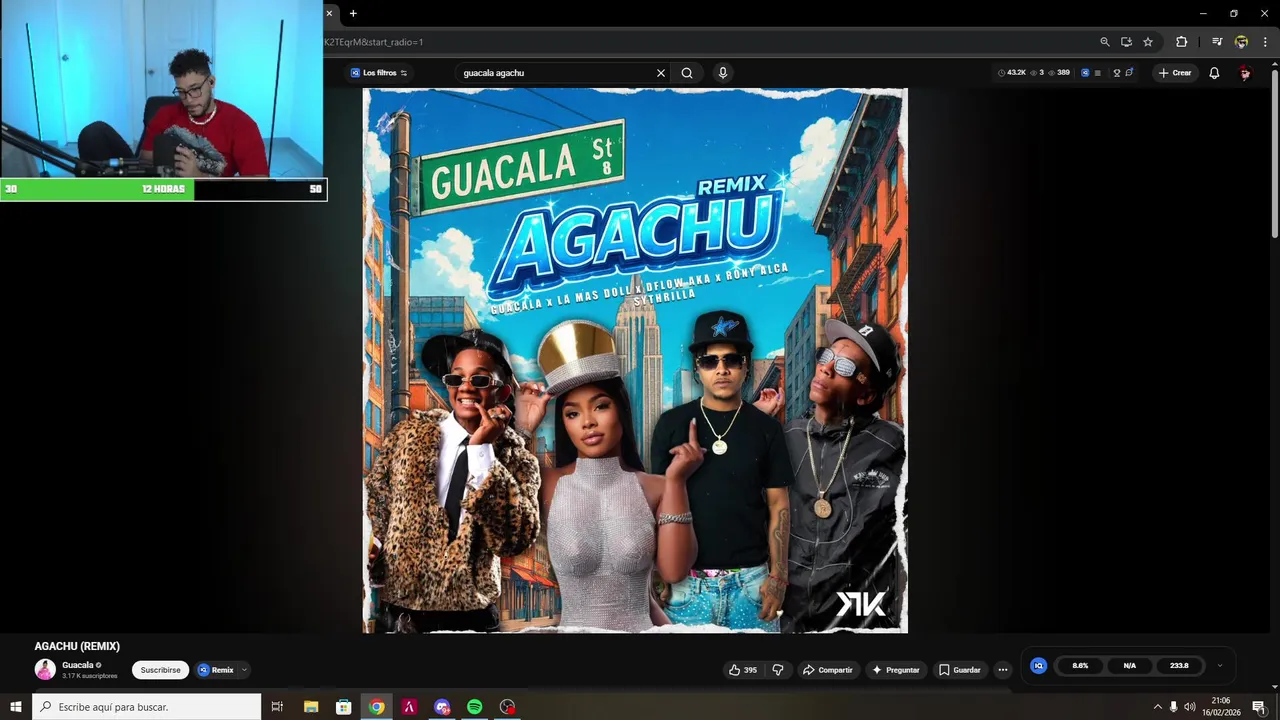1280x720 pixels.
Task: Start voice search with microphone icon
Action: click(722, 73)
